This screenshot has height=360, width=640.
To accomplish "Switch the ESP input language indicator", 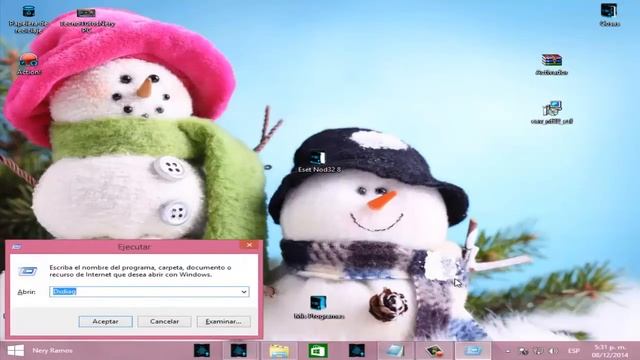I will (x=573, y=351).
